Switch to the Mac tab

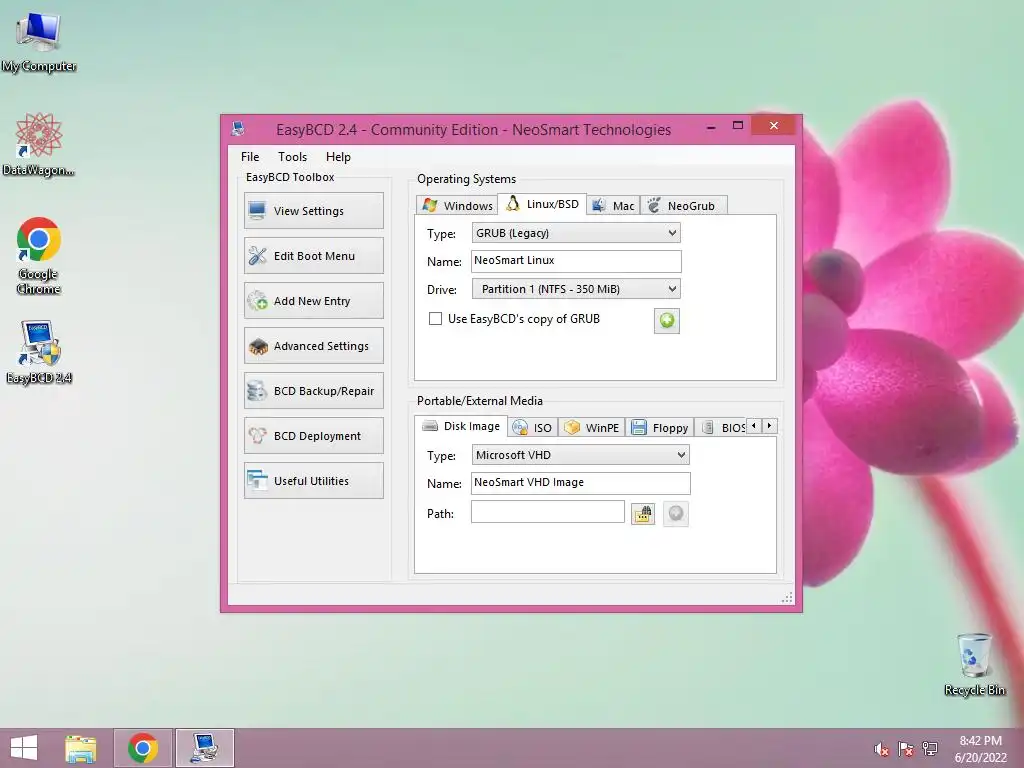point(613,205)
